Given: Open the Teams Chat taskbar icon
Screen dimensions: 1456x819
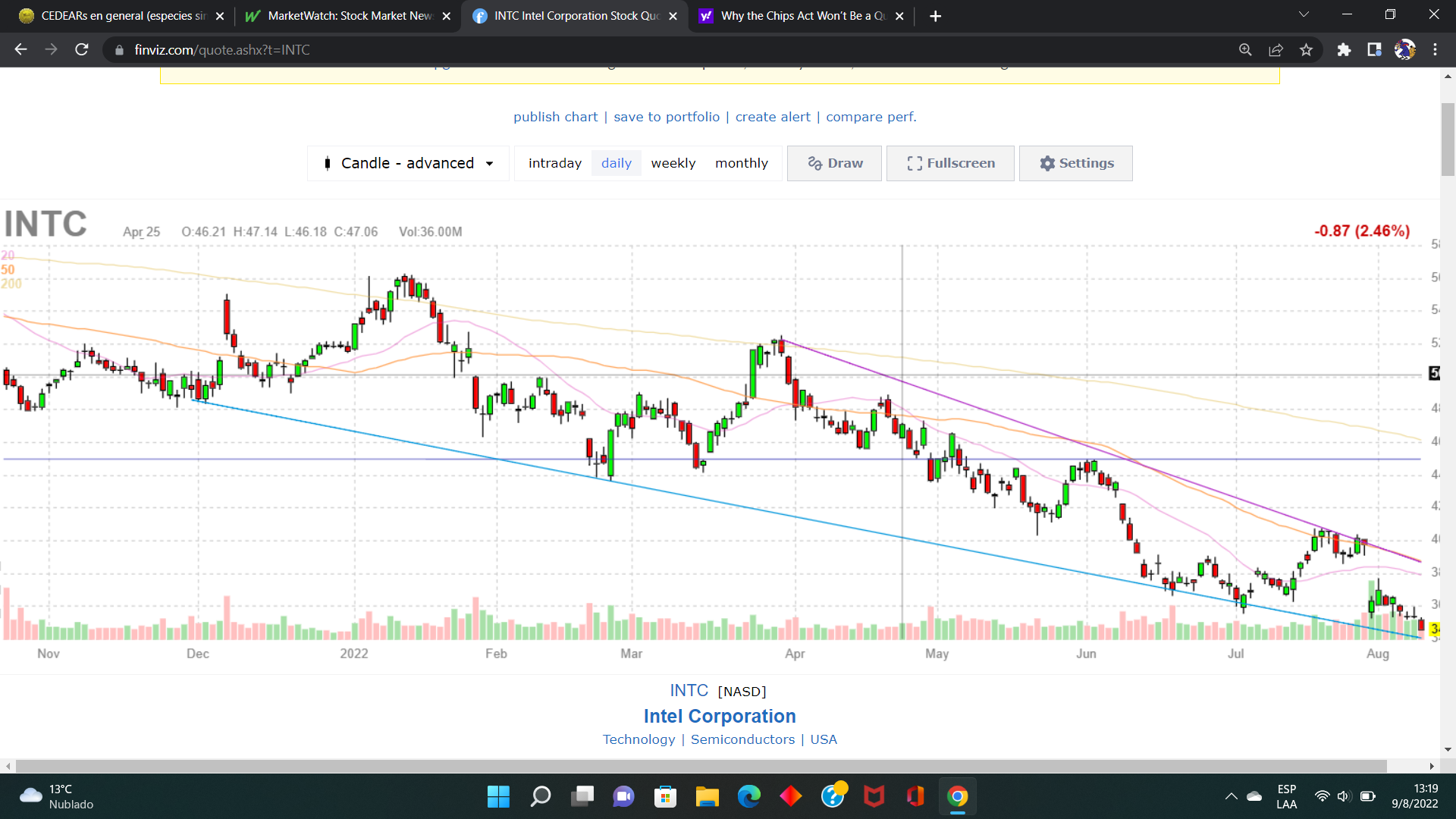Looking at the screenshot, I should 623,796.
